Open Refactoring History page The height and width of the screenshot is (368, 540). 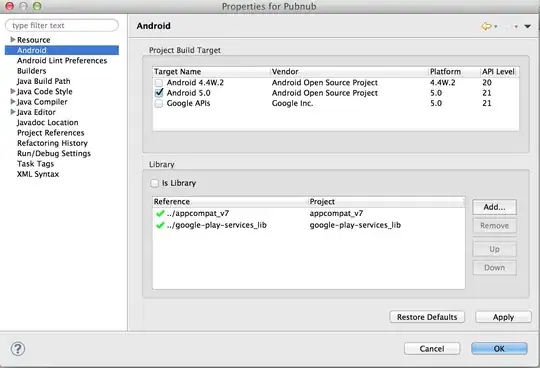coord(52,143)
